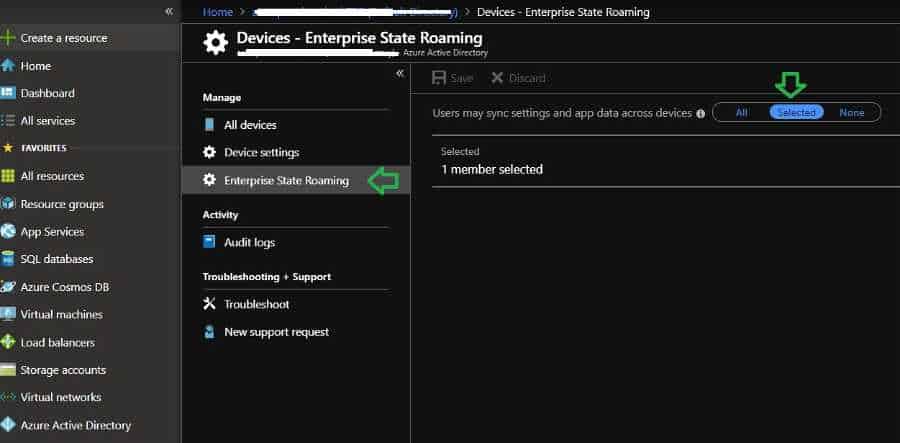Image resolution: width=900 pixels, height=443 pixels.
Task: Open Device settings menu item
Action: tap(296, 152)
